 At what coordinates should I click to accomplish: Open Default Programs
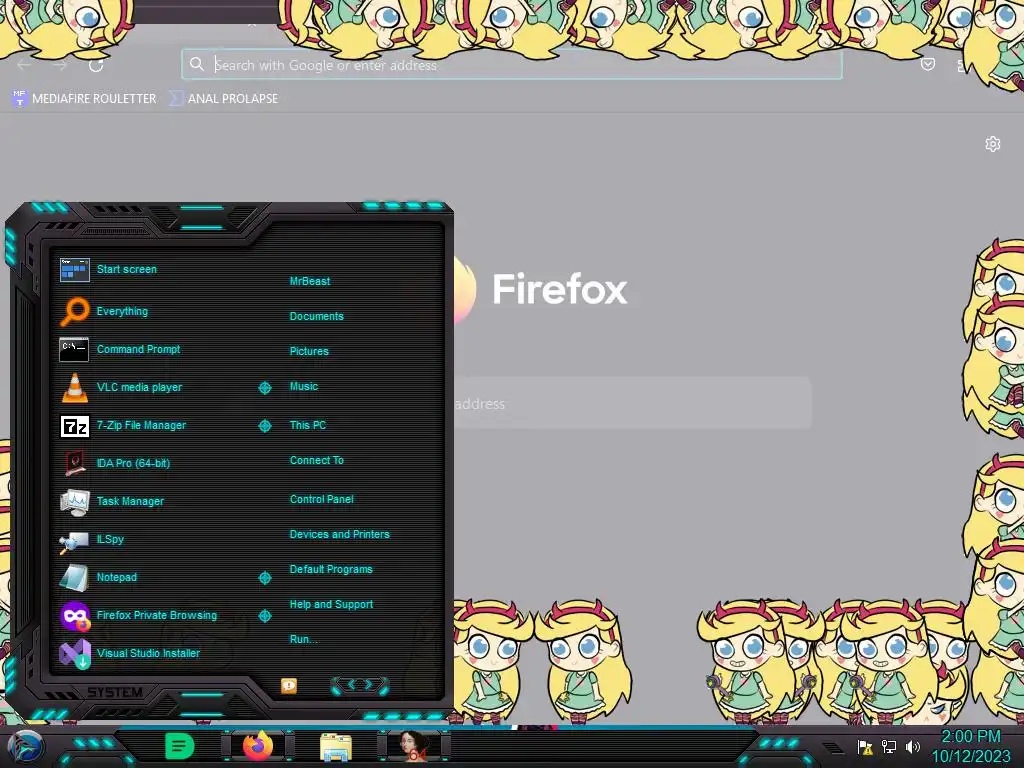(x=331, y=569)
